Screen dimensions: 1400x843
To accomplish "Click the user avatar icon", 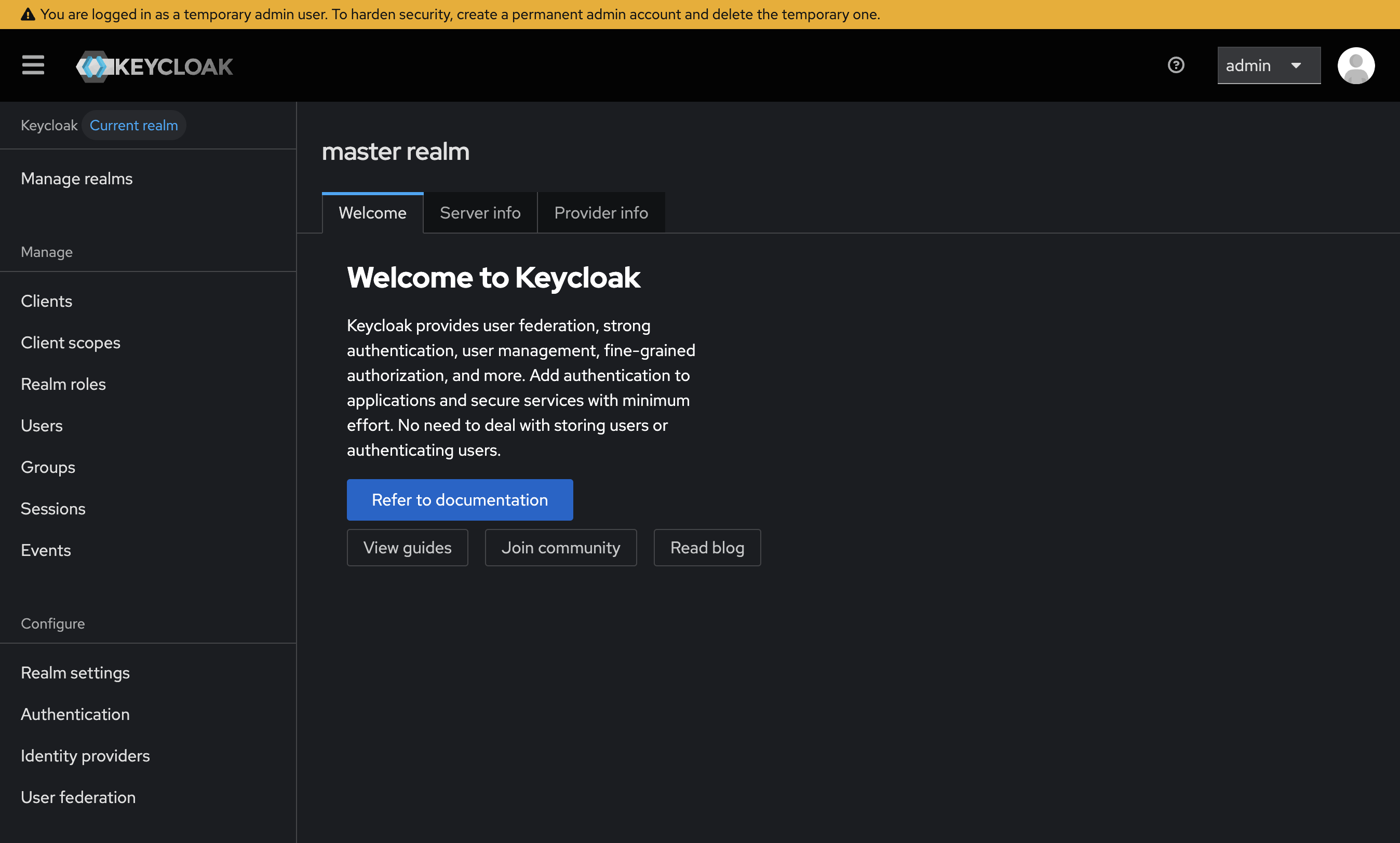I will [1356, 65].
